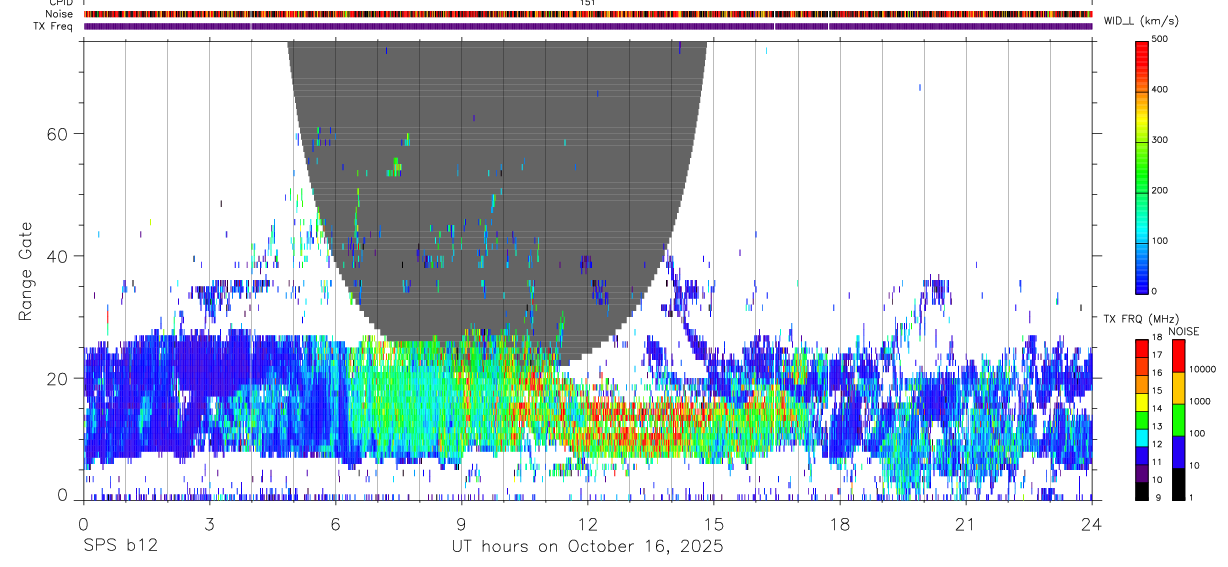The image size is (1228, 567).
Task: Click the 6 hour tick on UT axis
Action: click(336, 524)
